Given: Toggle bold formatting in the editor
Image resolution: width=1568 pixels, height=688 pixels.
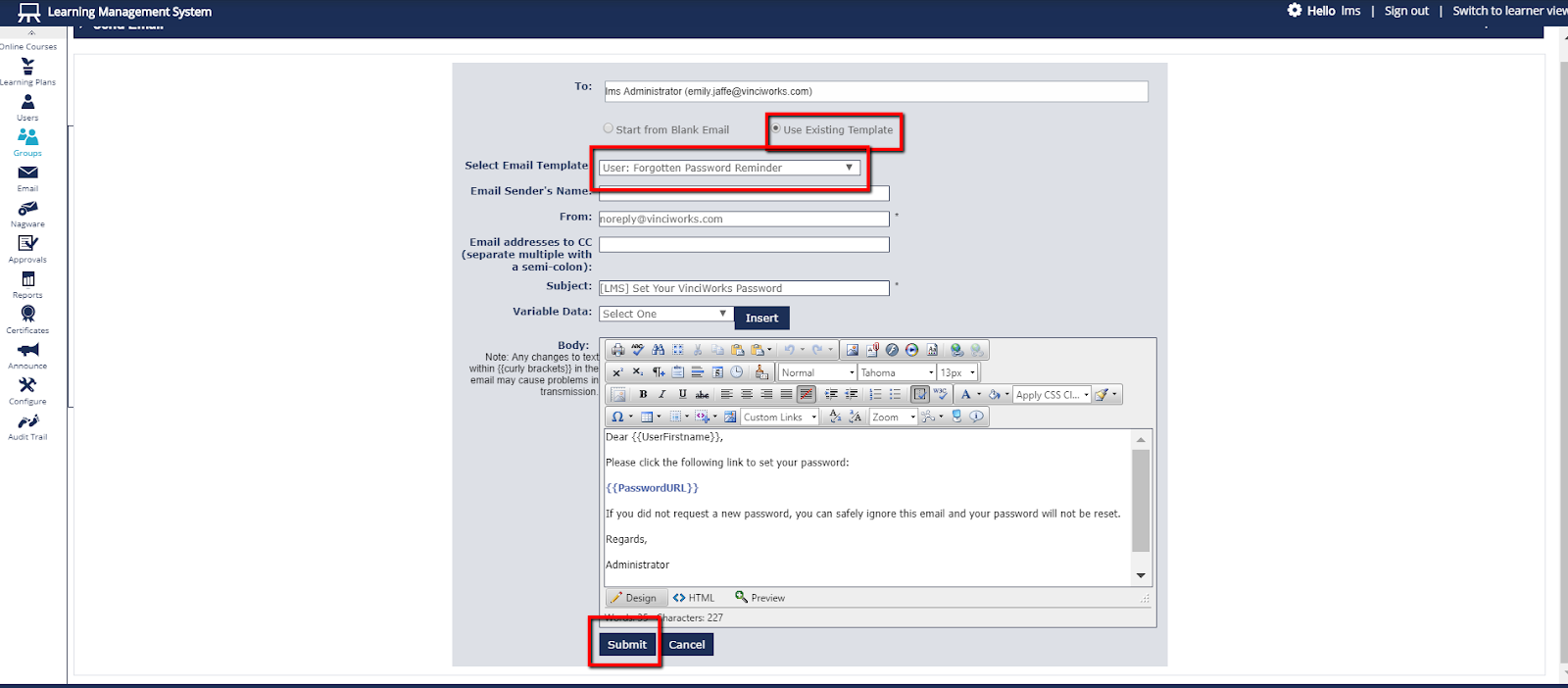Looking at the screenshot, I should click(643, 394).
